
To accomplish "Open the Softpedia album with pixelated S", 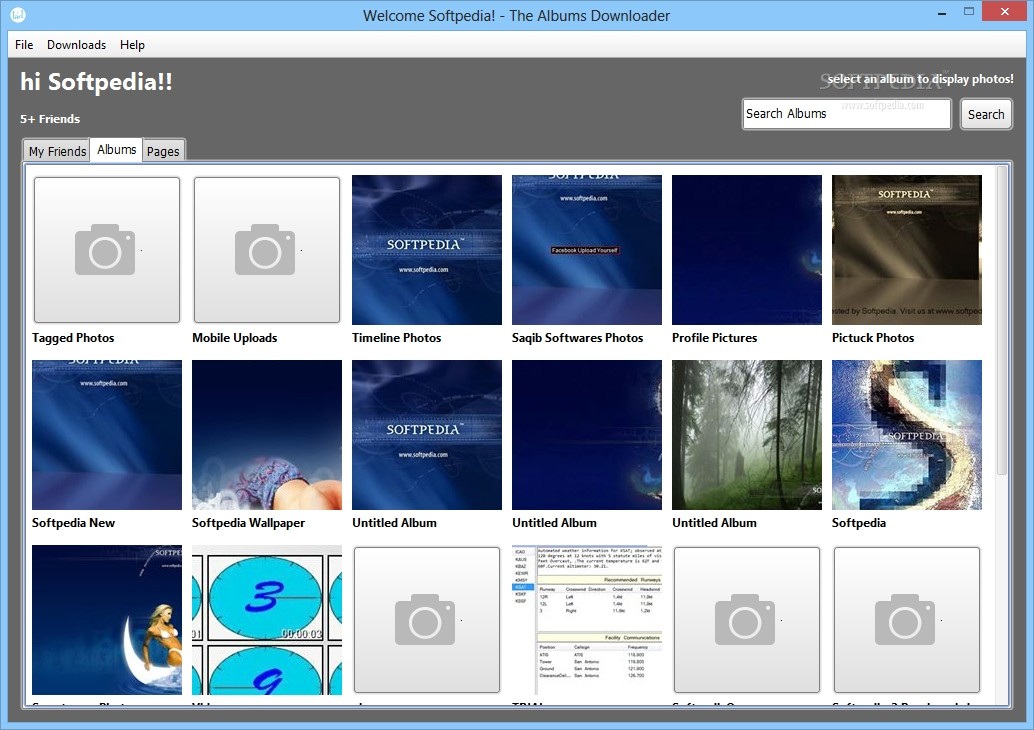I will coord(907,435).
